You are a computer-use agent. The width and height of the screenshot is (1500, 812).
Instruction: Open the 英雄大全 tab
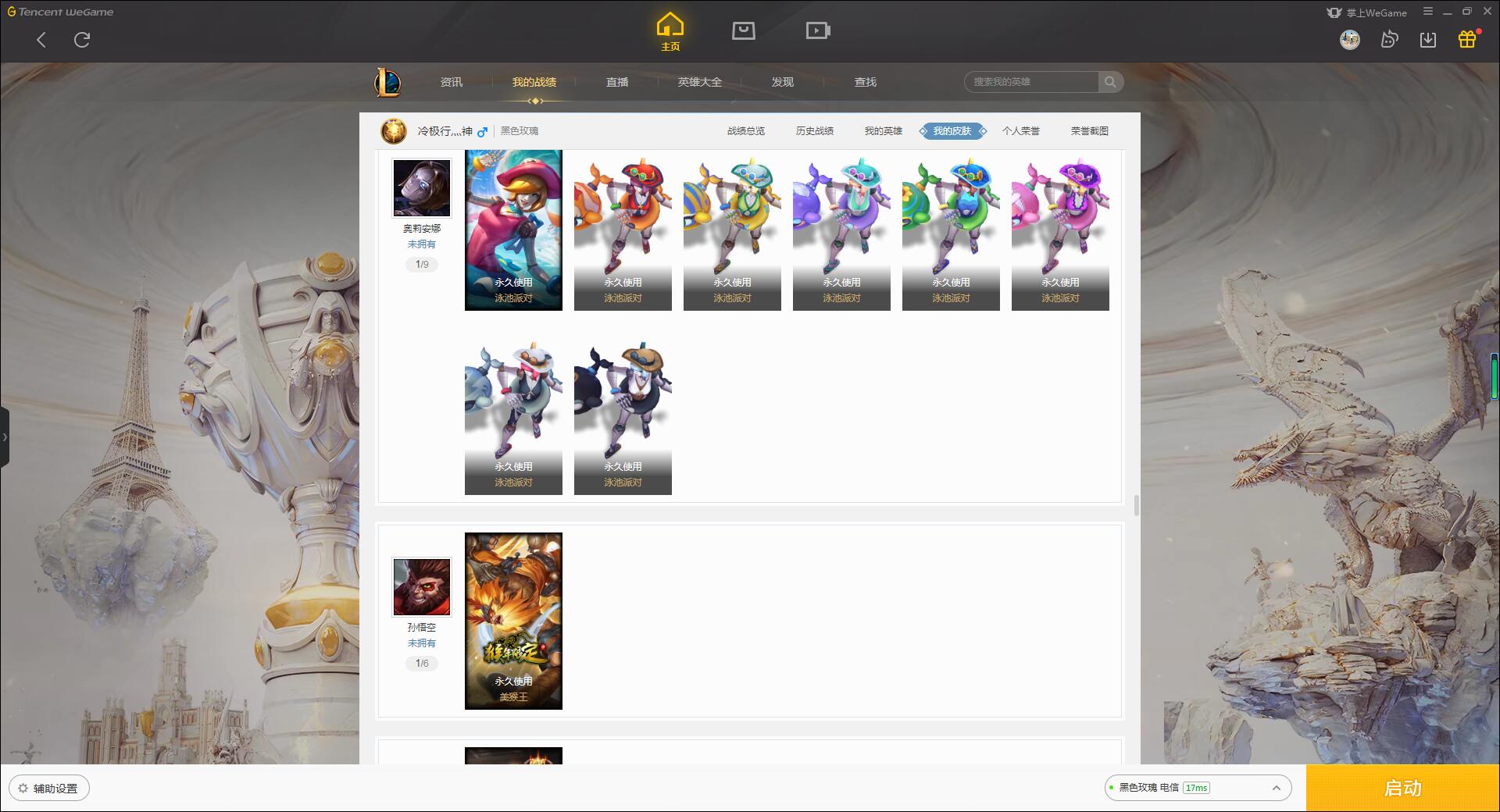tap(700, 82)
